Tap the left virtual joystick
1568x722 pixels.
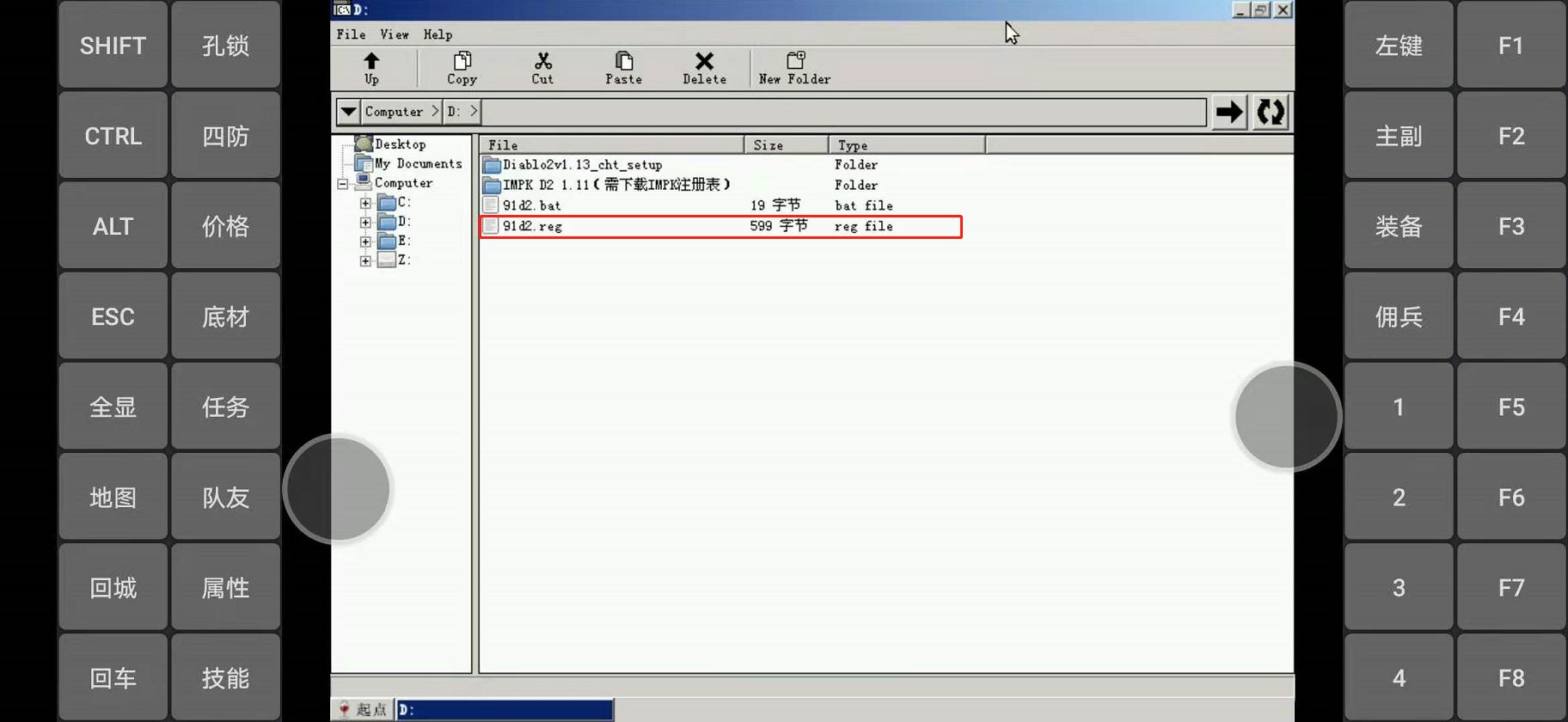[x=338, y=489]
